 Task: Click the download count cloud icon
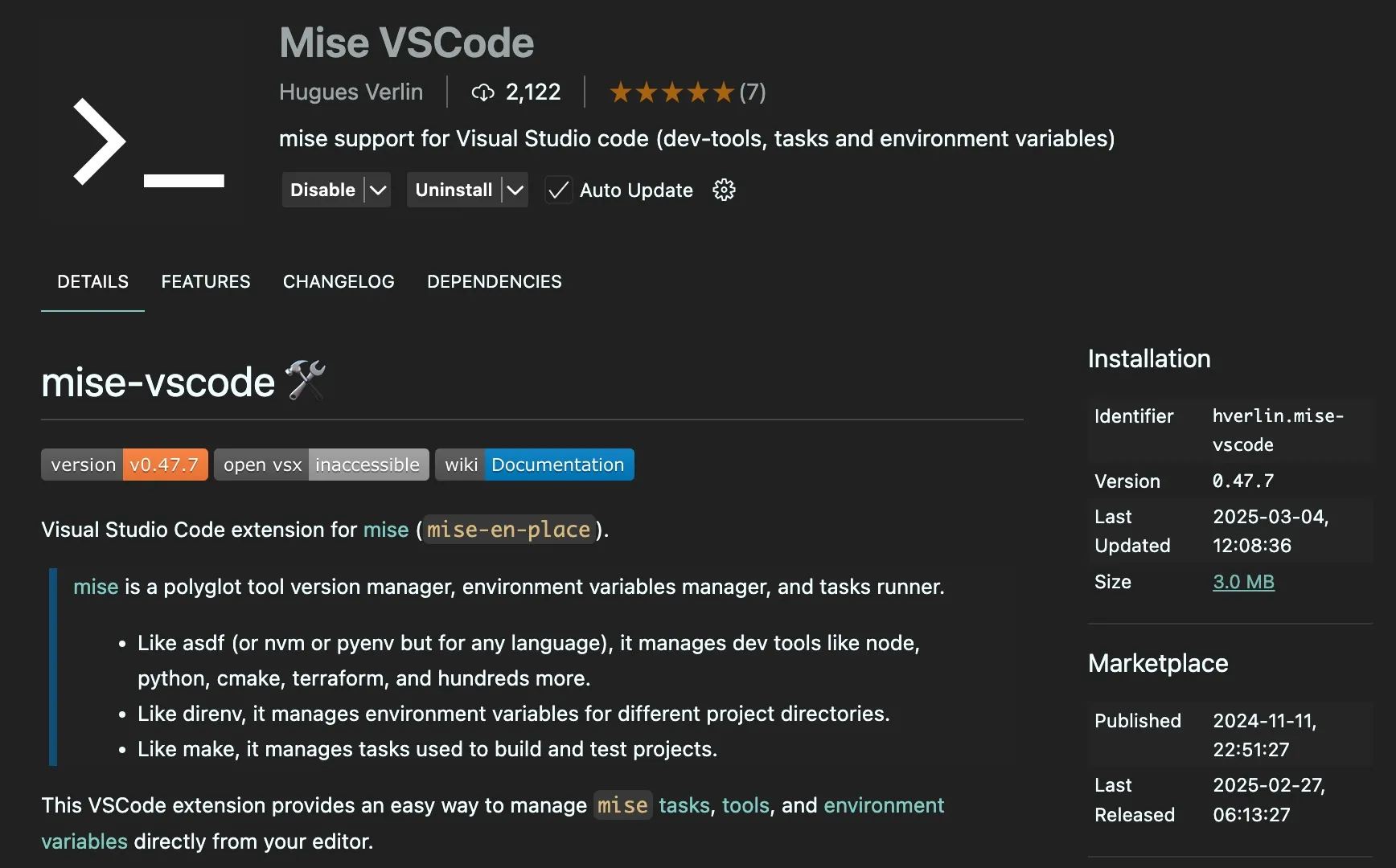pos(482,92)
